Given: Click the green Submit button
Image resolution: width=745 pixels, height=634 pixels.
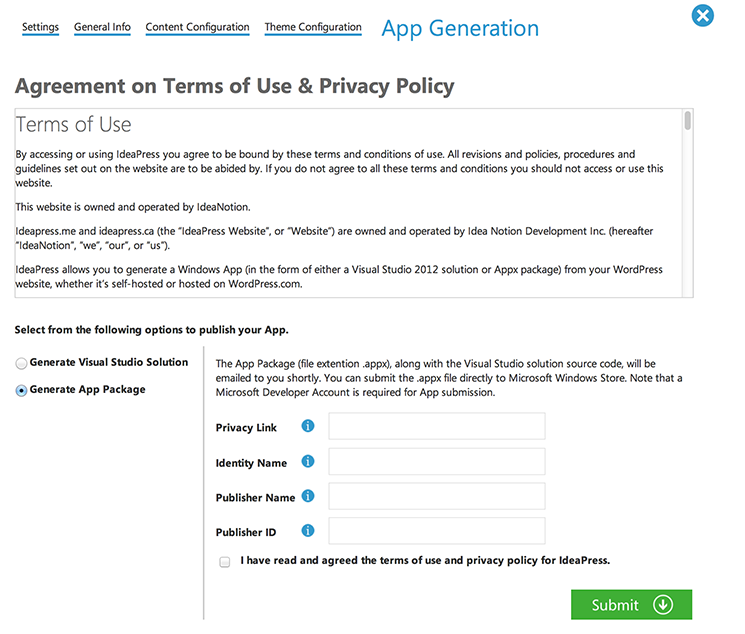Looking at the screenshot, I should (x=631, y=605).
